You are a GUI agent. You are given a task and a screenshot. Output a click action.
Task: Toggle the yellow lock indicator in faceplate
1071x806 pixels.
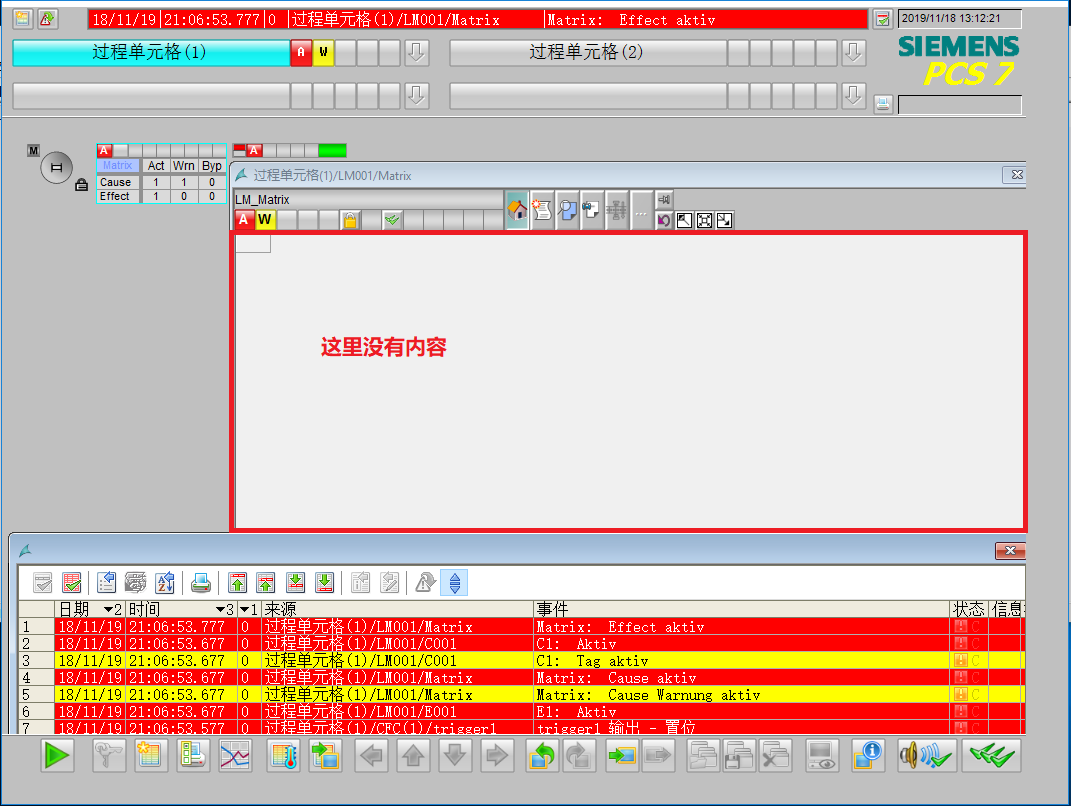click(x=350, y=220)
